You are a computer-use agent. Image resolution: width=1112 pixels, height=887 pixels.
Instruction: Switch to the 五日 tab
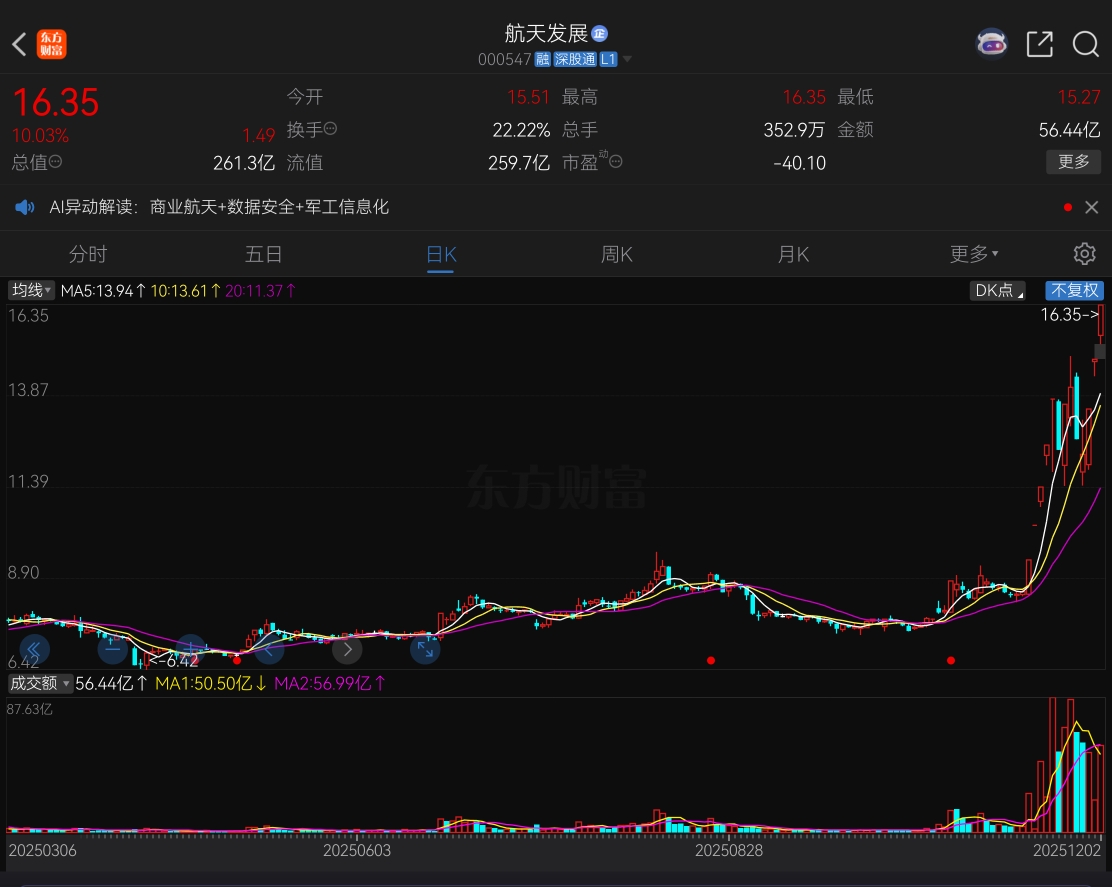coord(263,254)
